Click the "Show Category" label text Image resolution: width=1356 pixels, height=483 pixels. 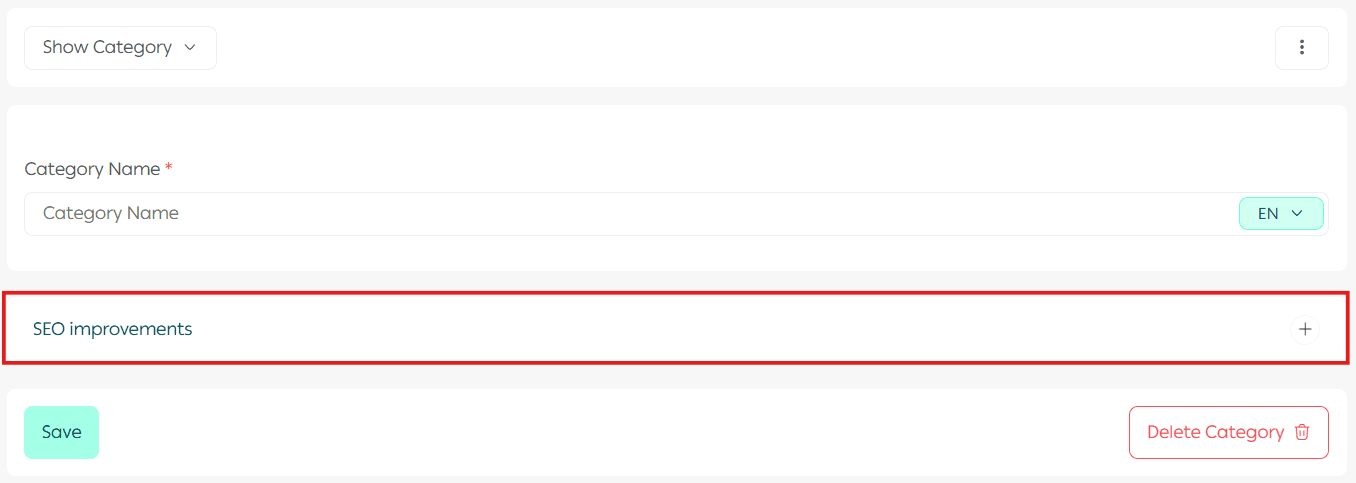[x=107, y=48]
